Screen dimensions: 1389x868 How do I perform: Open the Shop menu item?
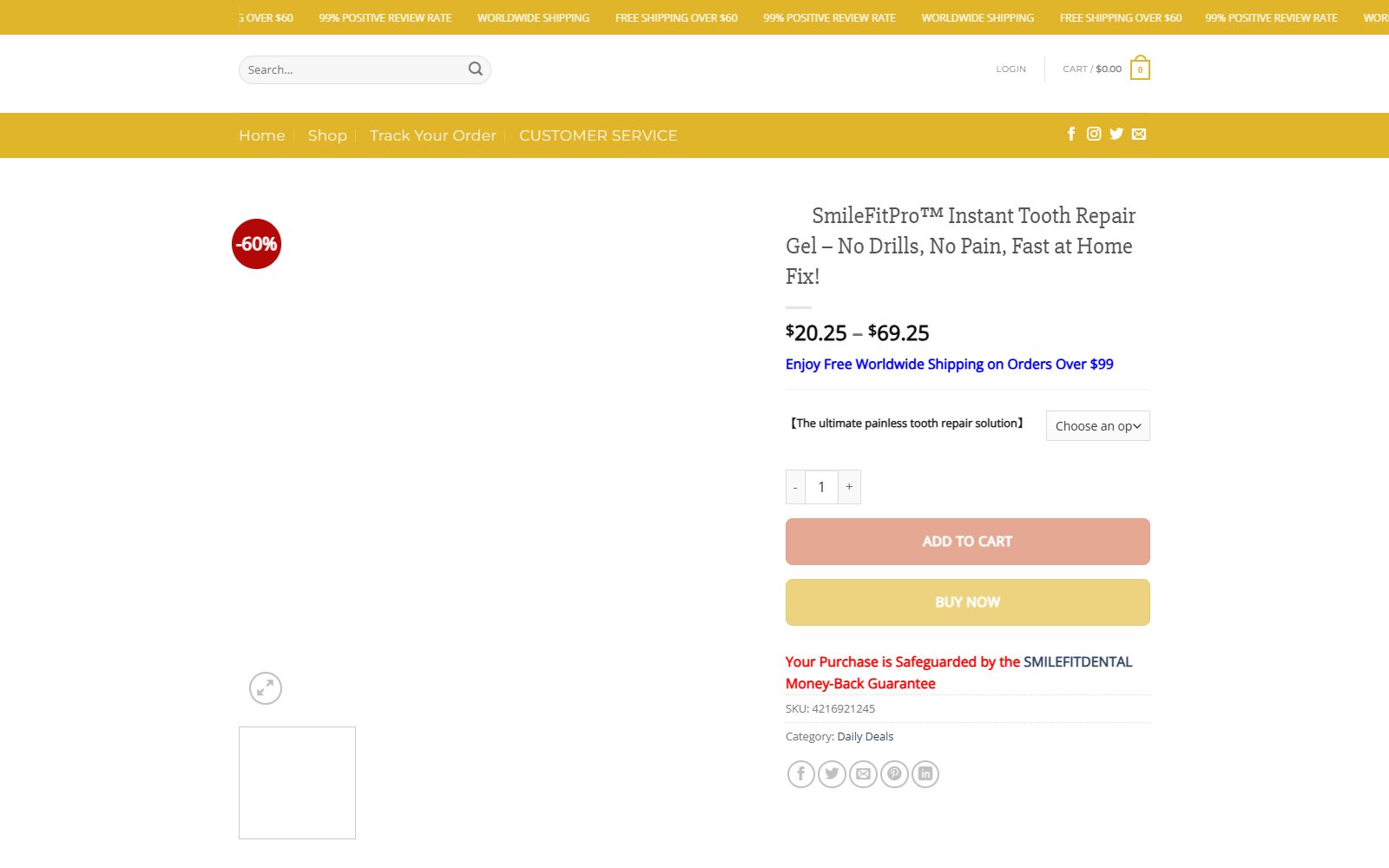(327, 135)
